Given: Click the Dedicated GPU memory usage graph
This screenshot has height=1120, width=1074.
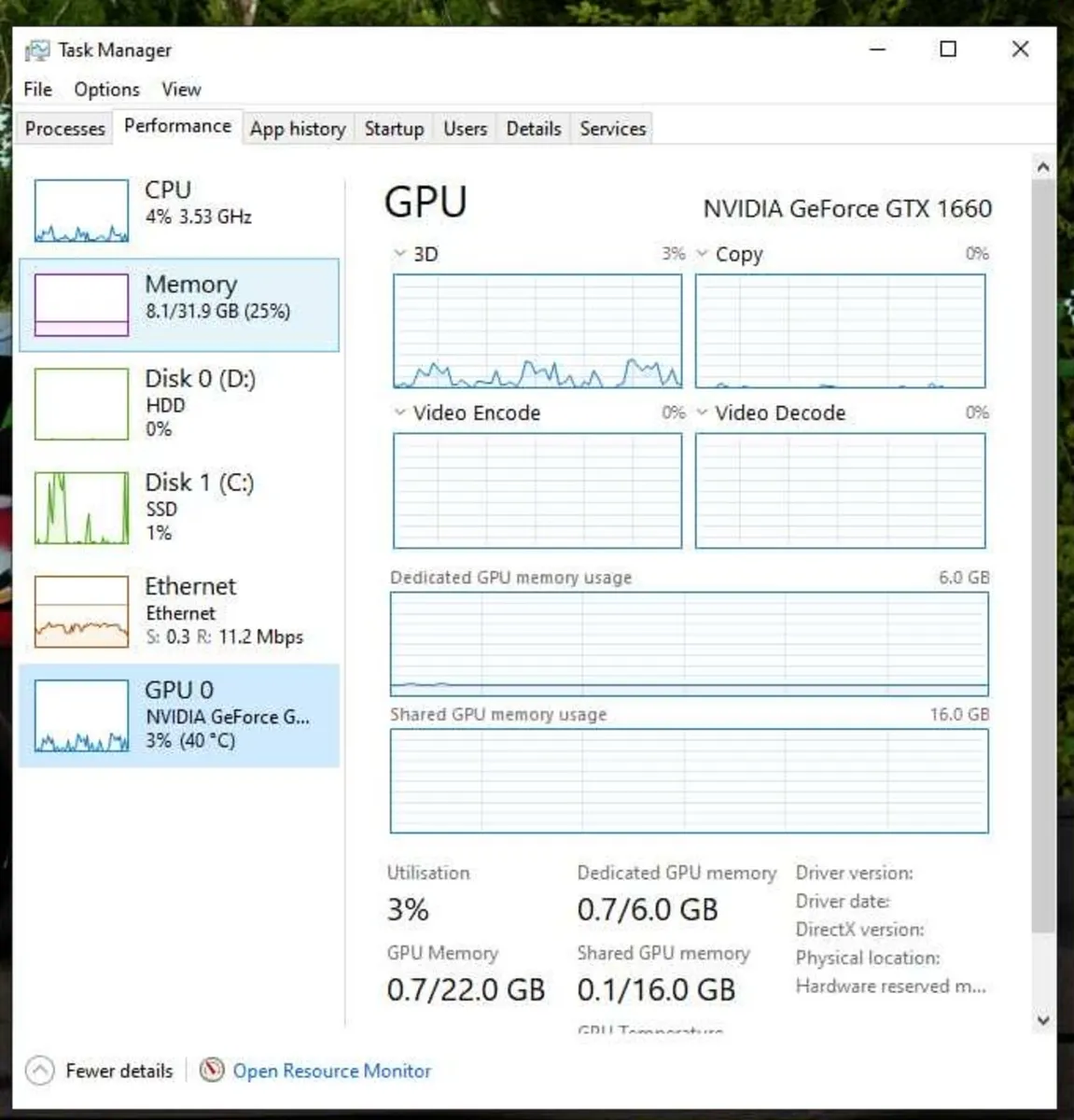Looking at the screenshot, I should point(689,644).
